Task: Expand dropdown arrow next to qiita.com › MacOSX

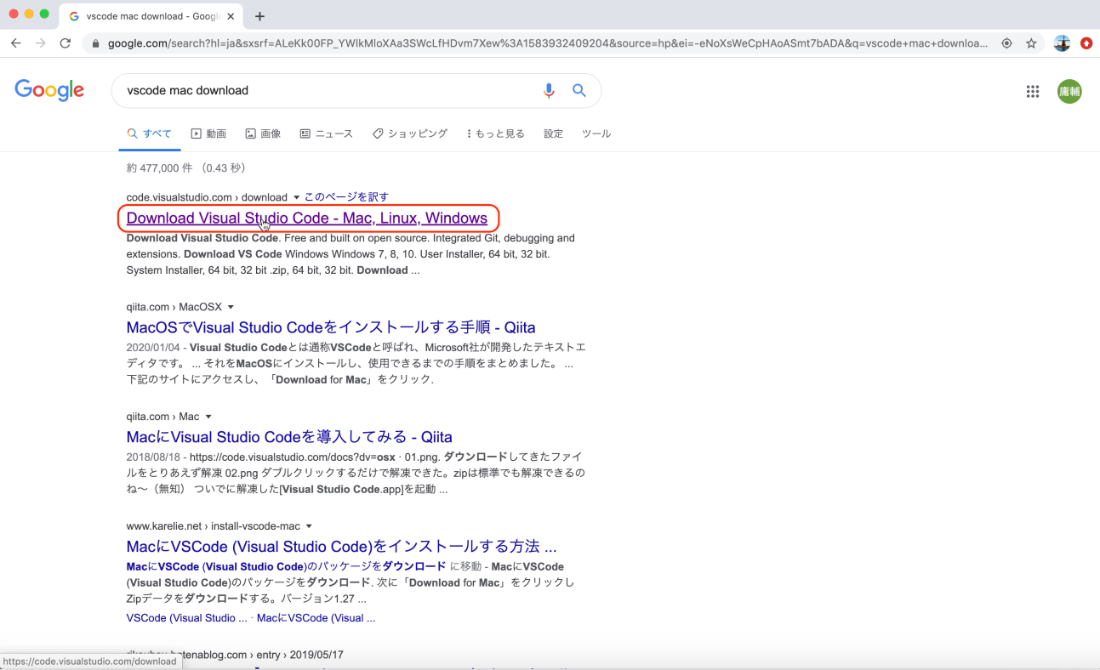Action: pos(230,307)
